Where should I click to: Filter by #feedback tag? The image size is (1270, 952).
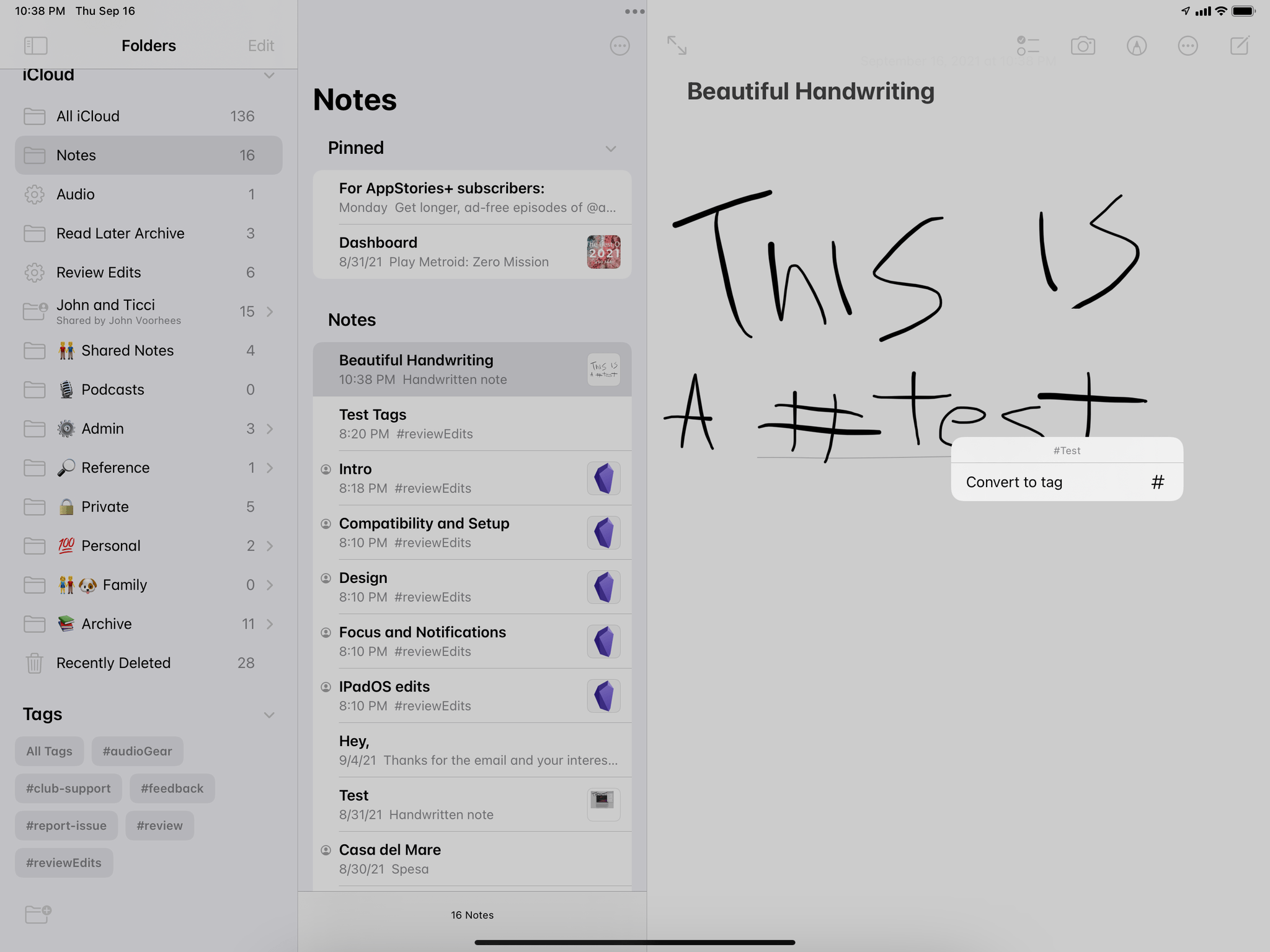[172, 788]
